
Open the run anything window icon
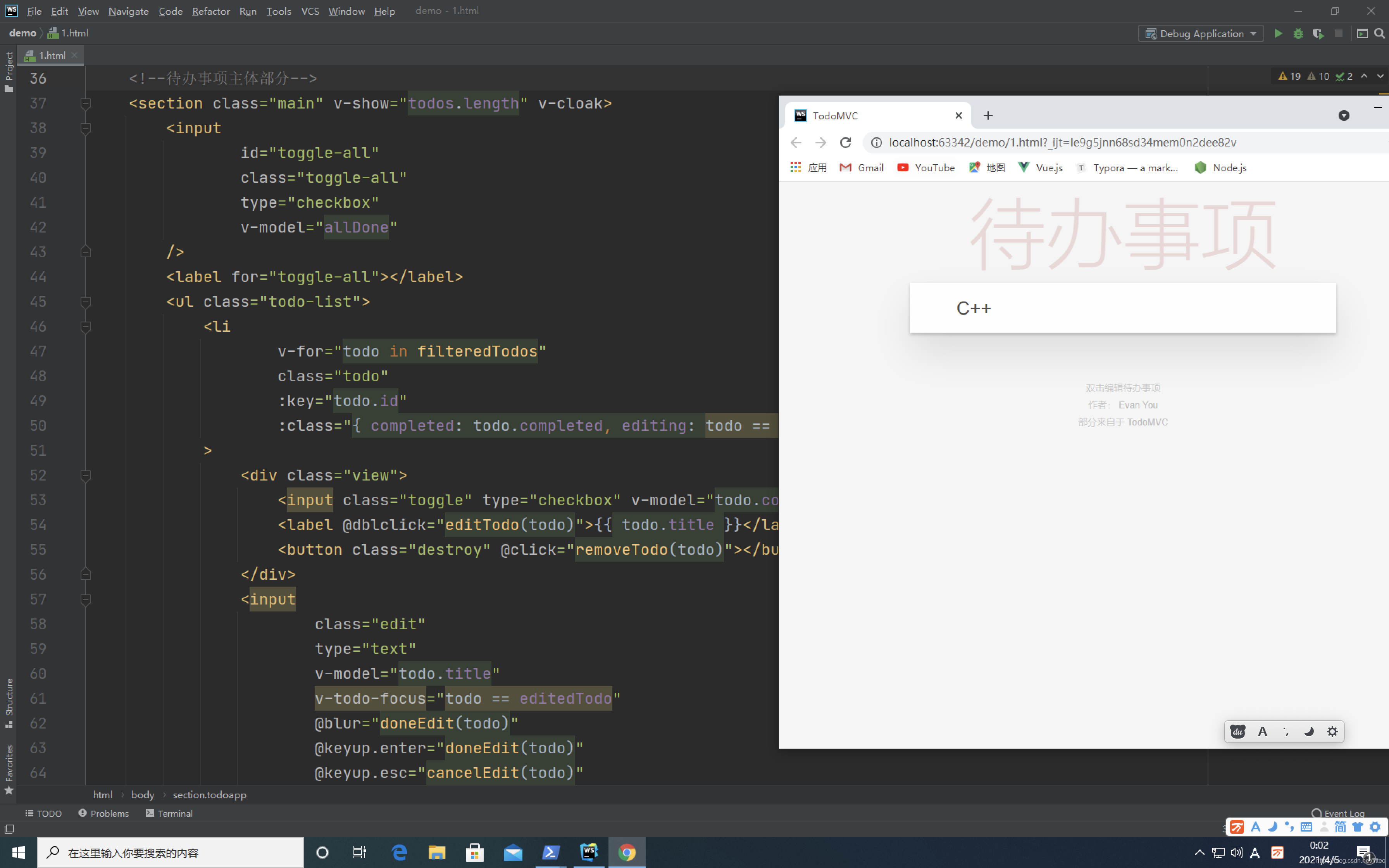(1362, 33)
